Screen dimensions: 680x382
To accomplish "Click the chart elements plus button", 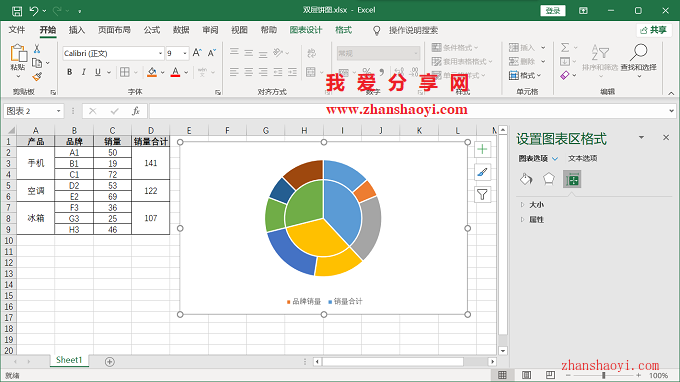I will click(482, 150).
